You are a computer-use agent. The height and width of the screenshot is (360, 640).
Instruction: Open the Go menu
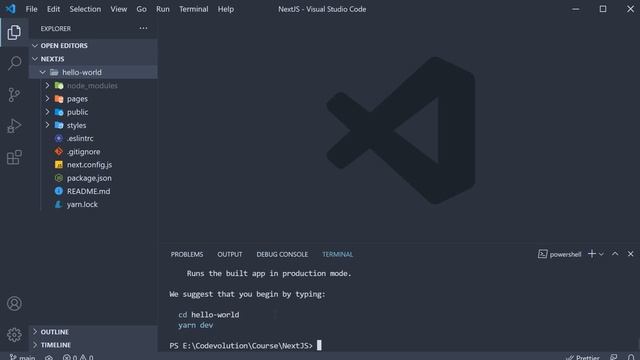click(141, 9)
